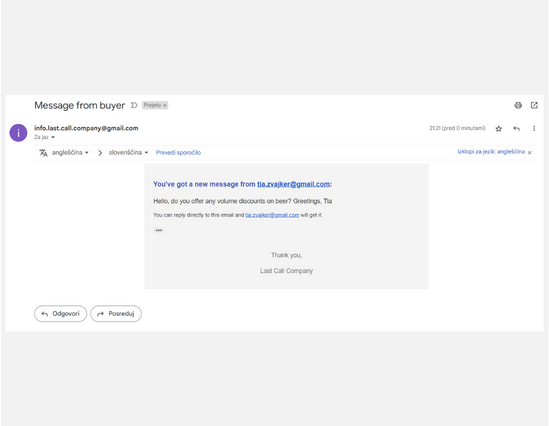Click the arrow between translation languages

coord(100,153)
